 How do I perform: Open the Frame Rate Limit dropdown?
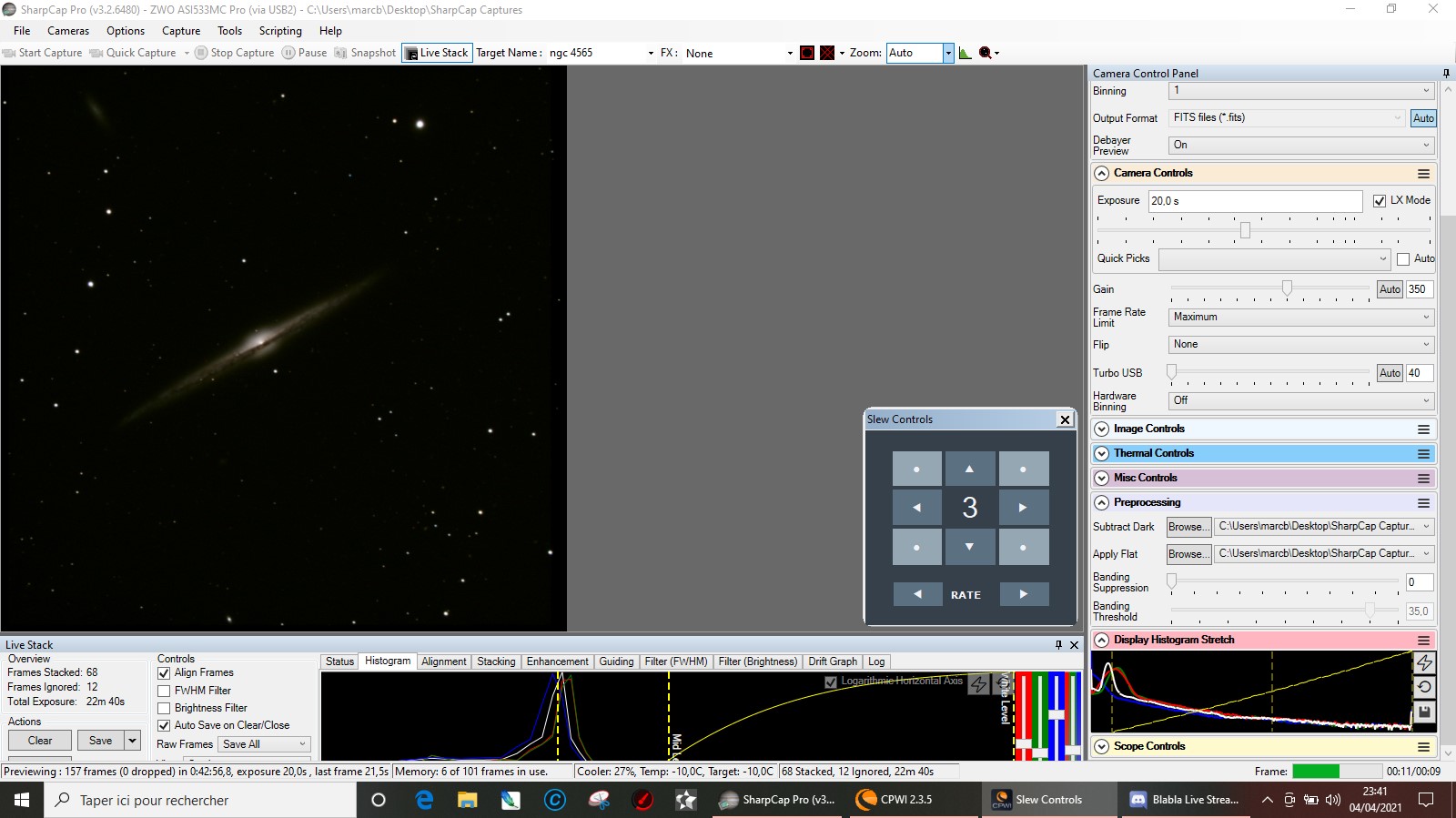[1301, 317]
